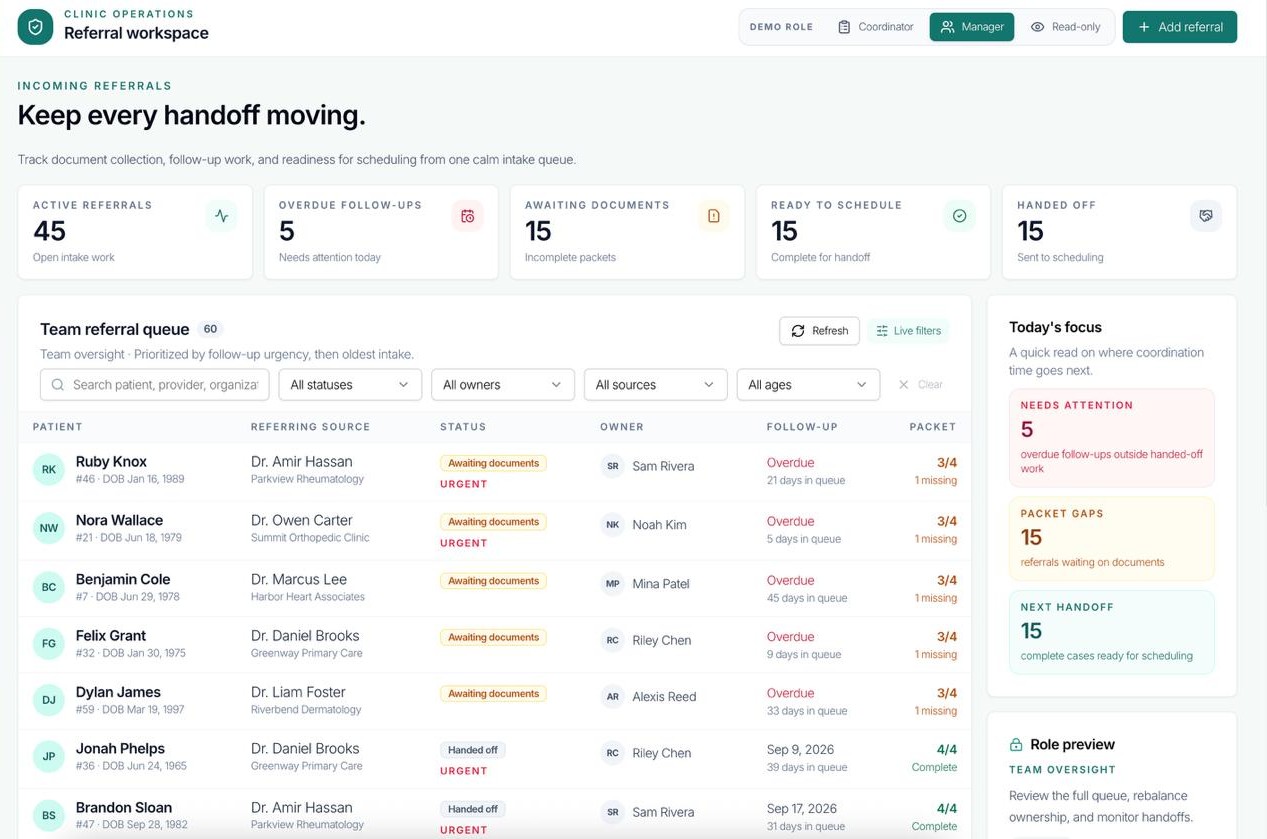Screen dimensions: 1267x839
Task: Select the Manager demo role
Action: [972, 27]
